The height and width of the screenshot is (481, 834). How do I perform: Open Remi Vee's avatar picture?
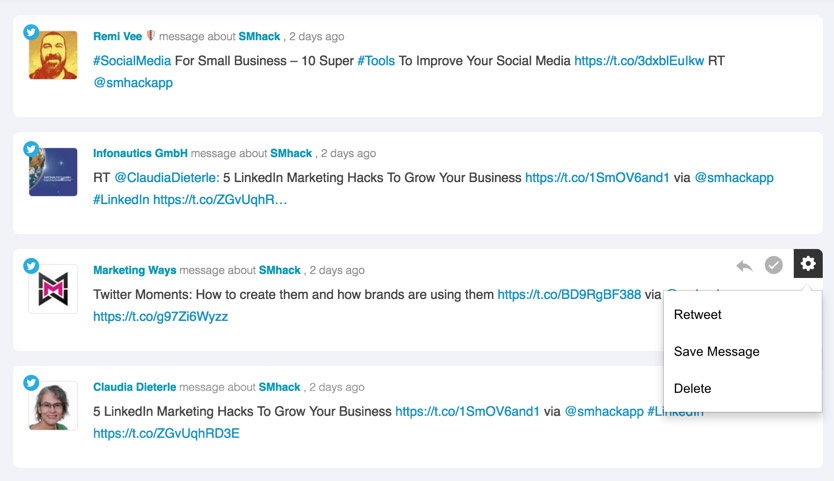click(x=53, y=55)
